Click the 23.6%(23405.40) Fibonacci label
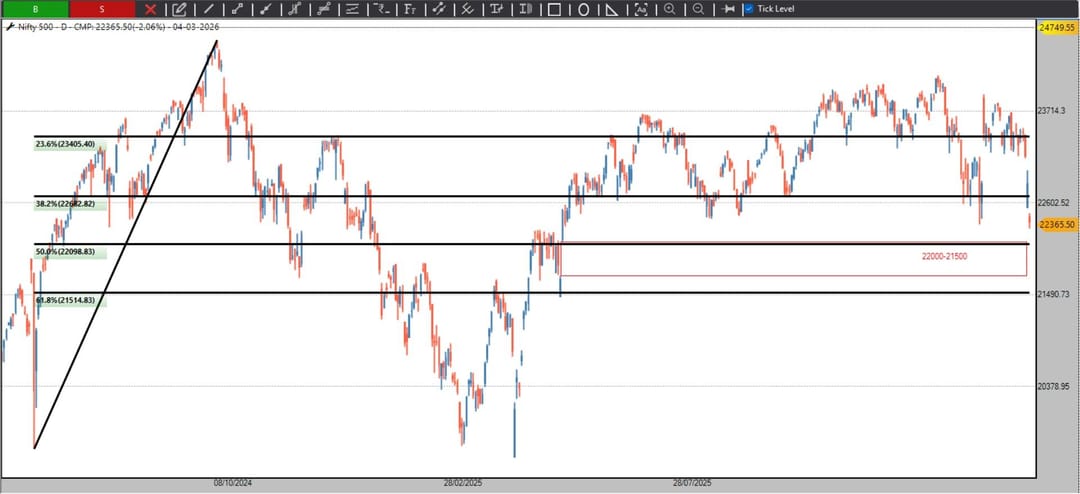 point(65,145)
